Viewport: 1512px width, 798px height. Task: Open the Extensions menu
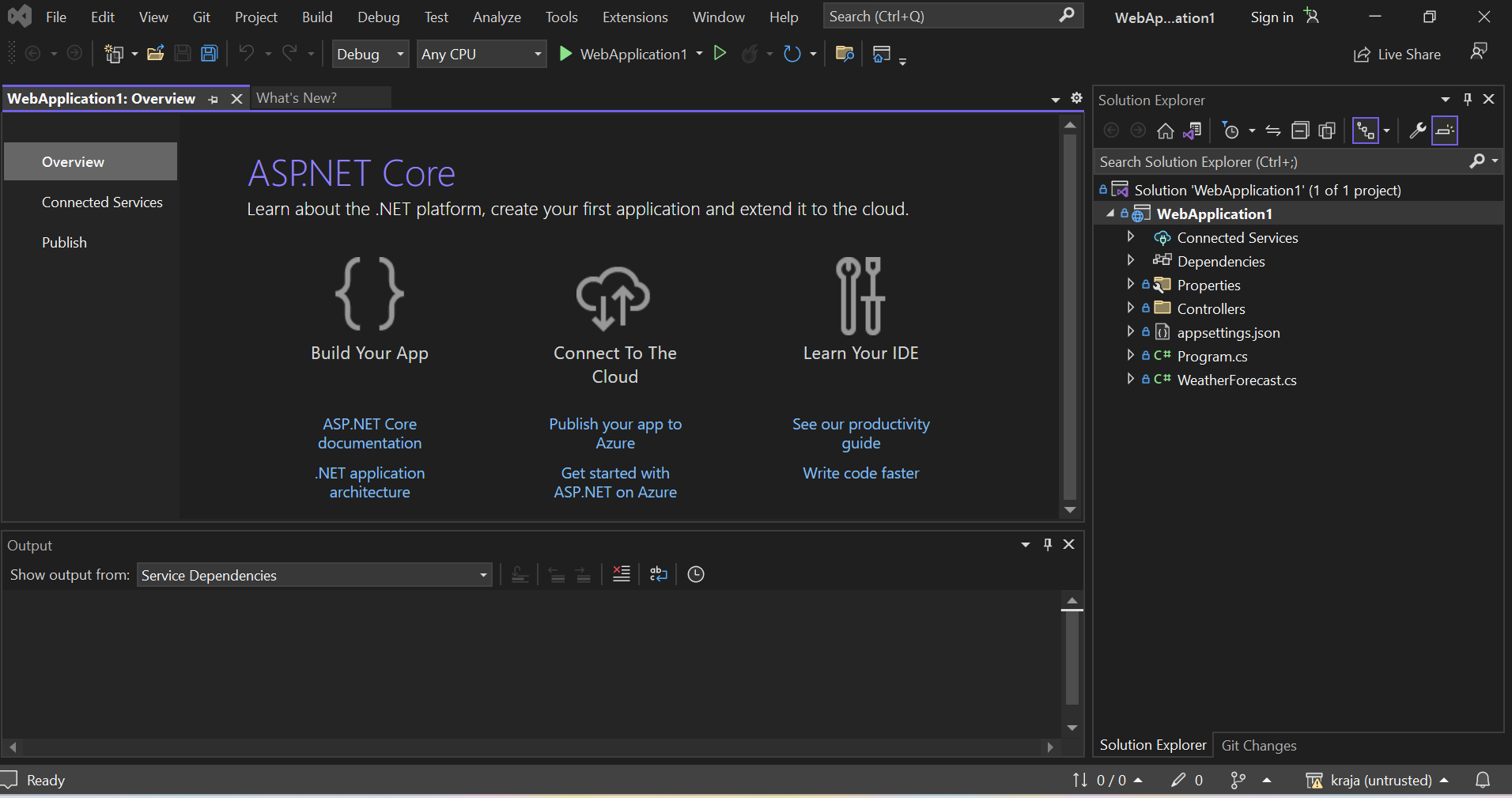635,17
